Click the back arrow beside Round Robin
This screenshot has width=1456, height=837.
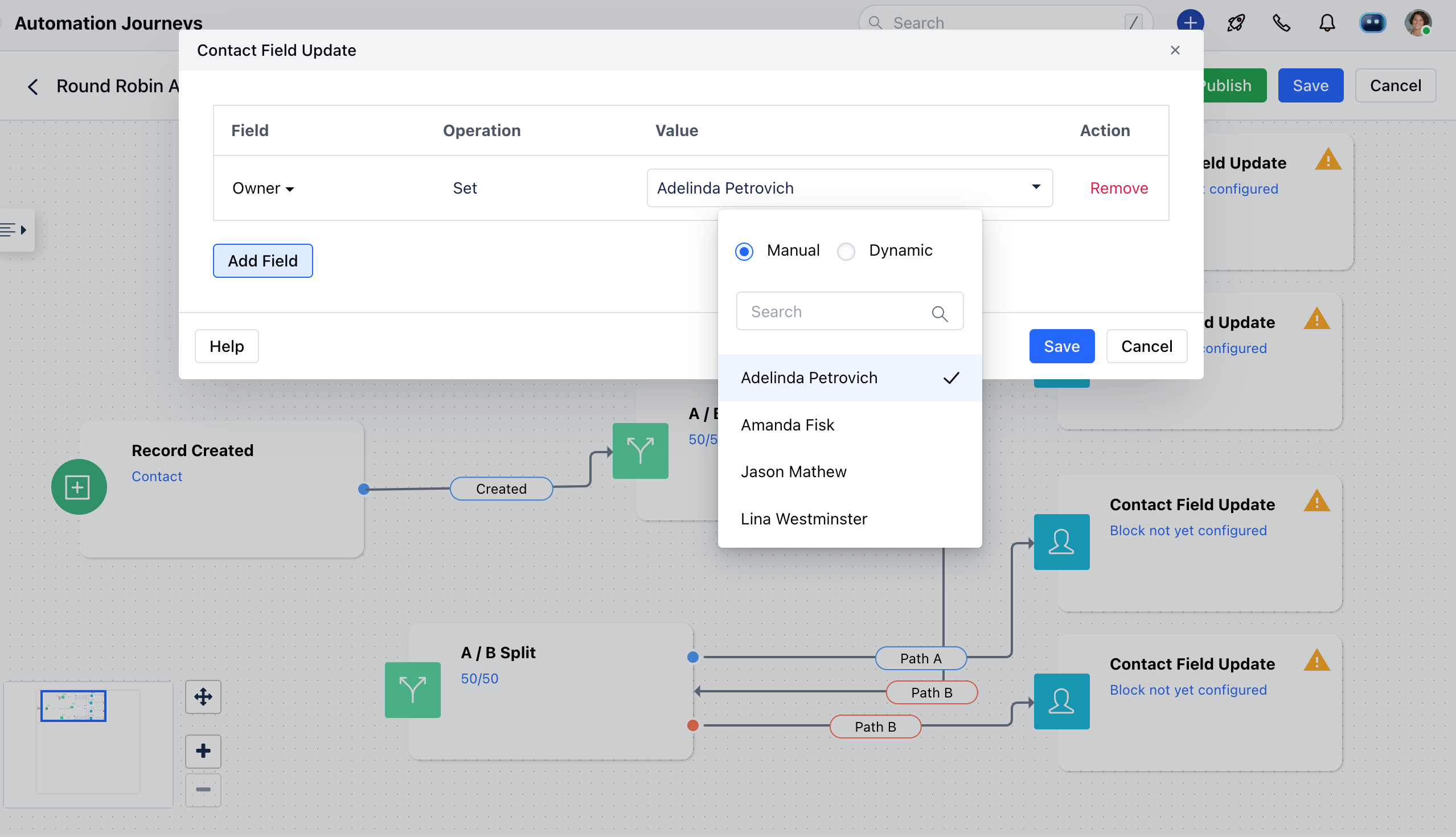click(33, 87)
